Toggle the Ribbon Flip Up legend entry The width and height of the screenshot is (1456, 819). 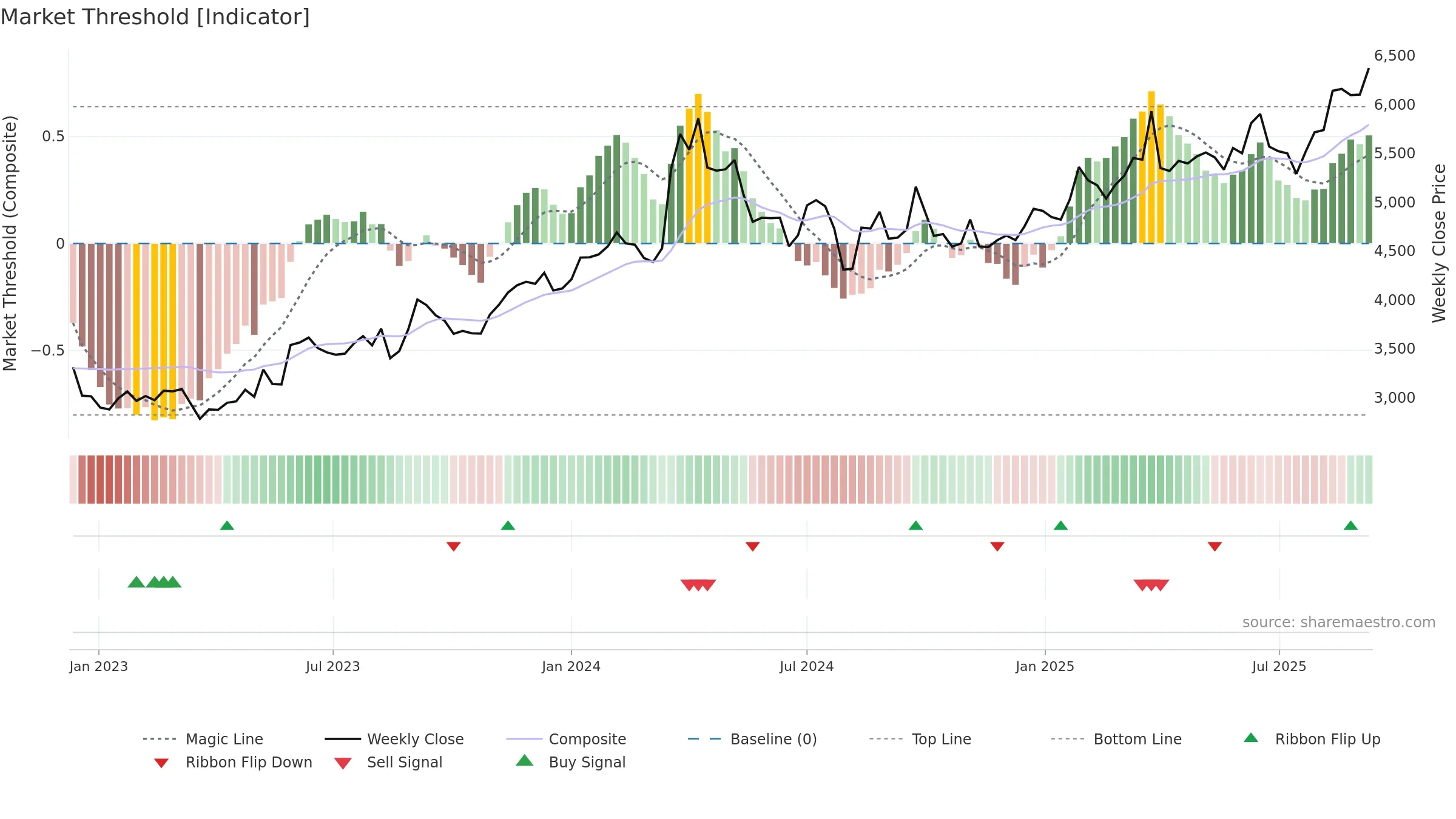pos(1312,739)
